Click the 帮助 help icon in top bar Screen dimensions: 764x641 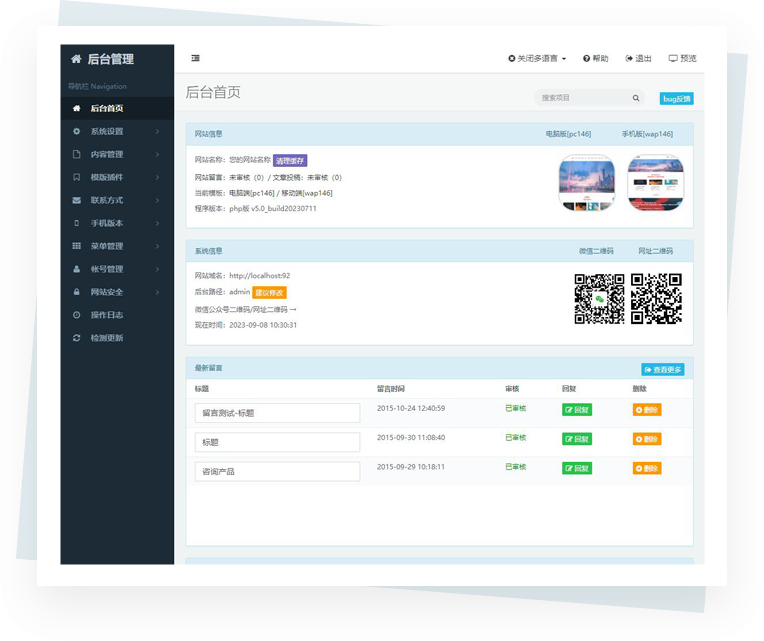tap(594, 59)
